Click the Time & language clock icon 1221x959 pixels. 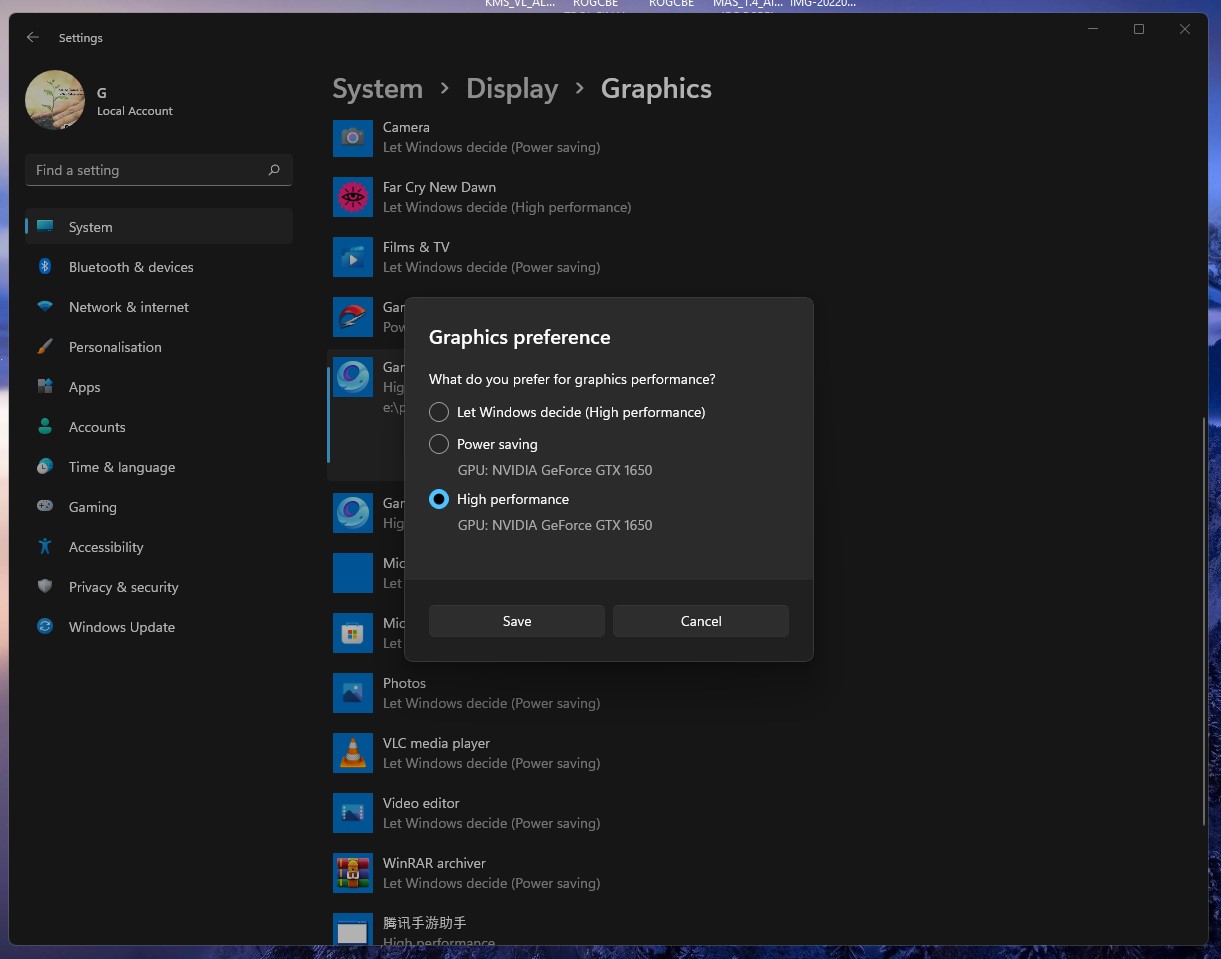pyautogui.click(x=45, y=466)
